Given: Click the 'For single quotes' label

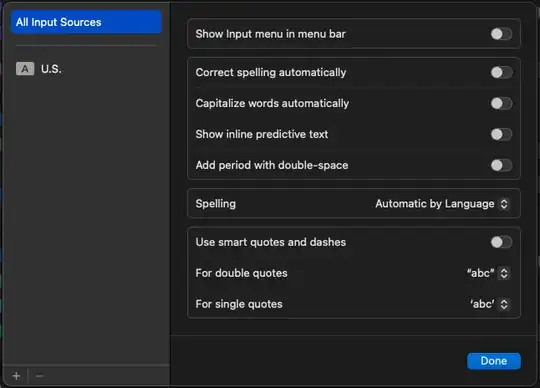Looking at the screenshot, I should (x=239, y=304).
